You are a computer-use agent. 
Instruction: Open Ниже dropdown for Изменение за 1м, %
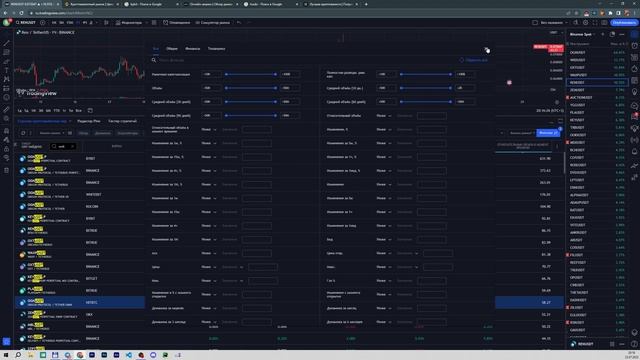[x=209, y=143]
